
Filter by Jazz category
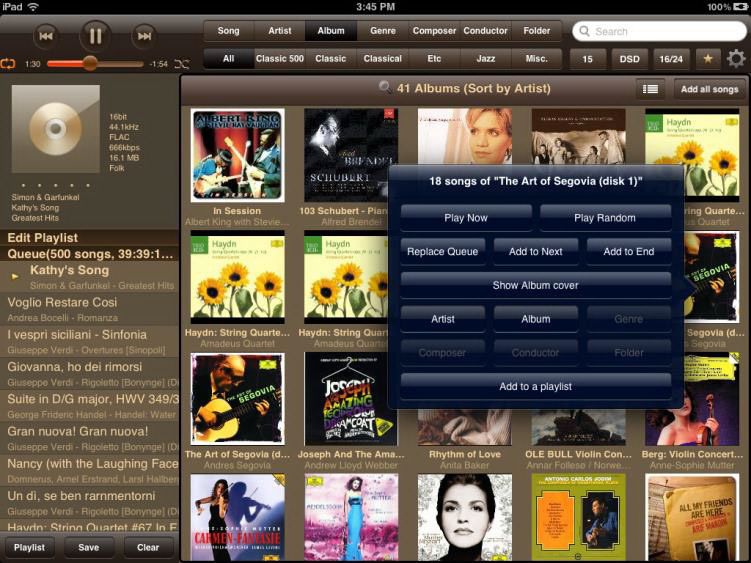coord(486,59)
